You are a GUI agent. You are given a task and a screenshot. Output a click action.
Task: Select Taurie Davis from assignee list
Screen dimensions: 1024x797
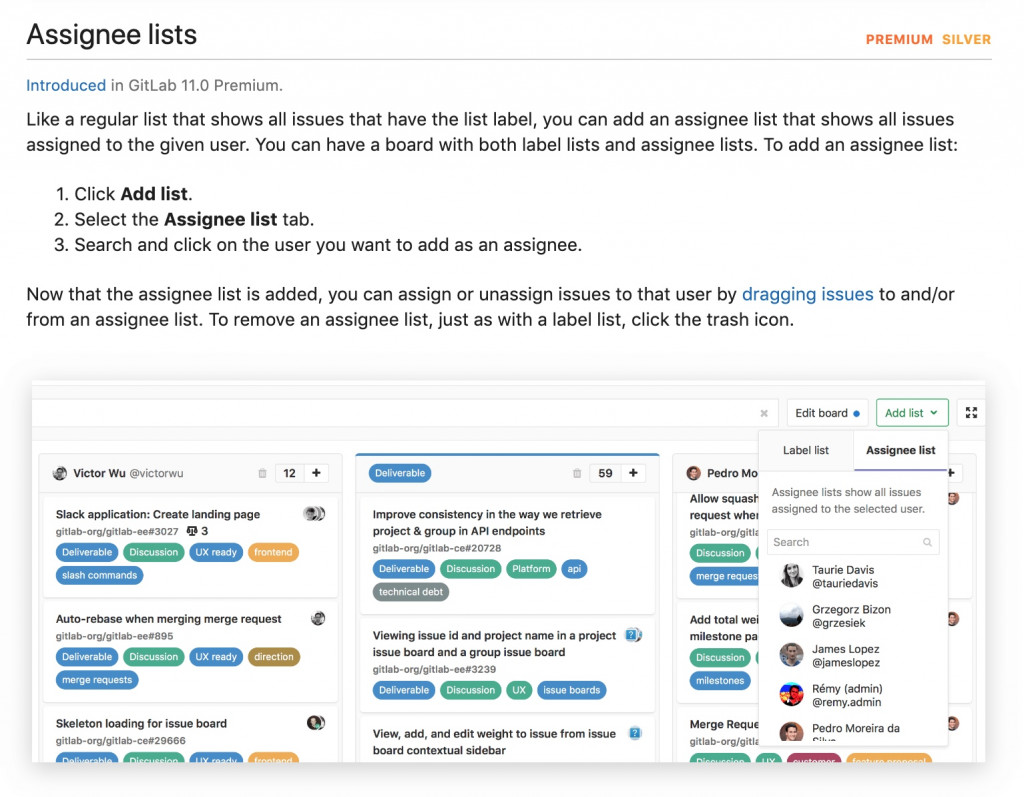(x=843, y=576)
